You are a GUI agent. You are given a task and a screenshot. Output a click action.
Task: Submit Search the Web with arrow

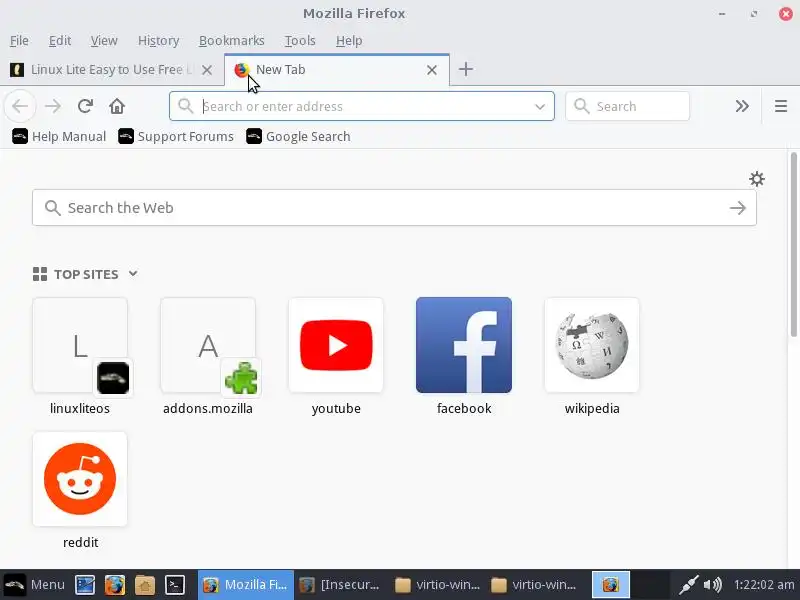737,208
